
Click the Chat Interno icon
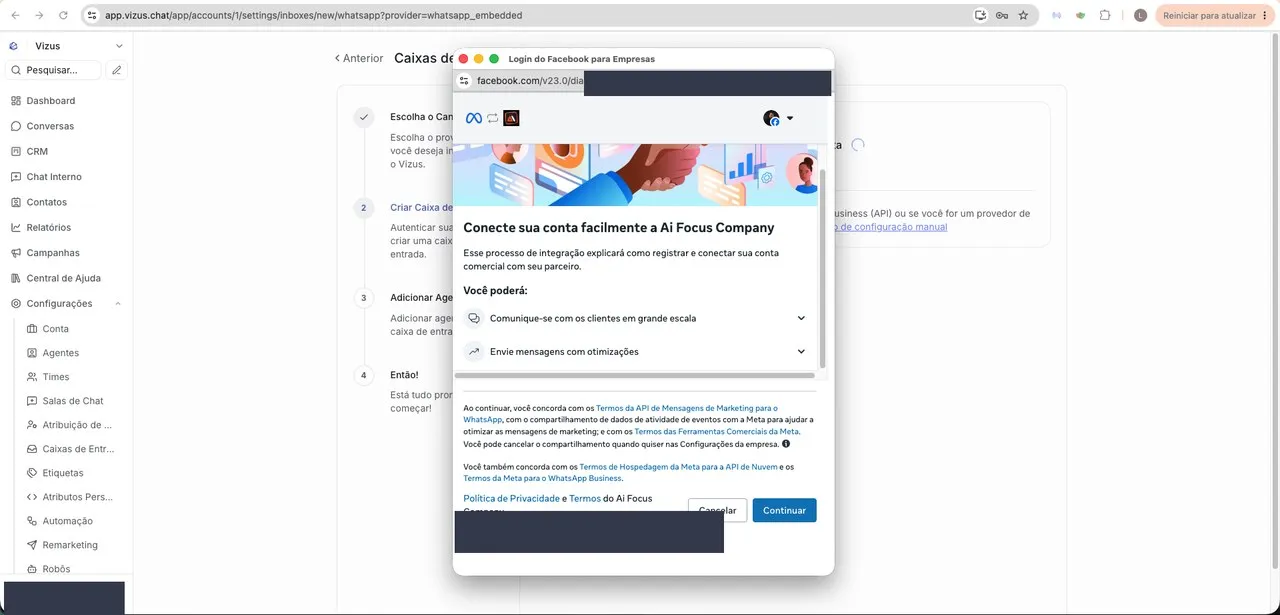pos(16,177)
